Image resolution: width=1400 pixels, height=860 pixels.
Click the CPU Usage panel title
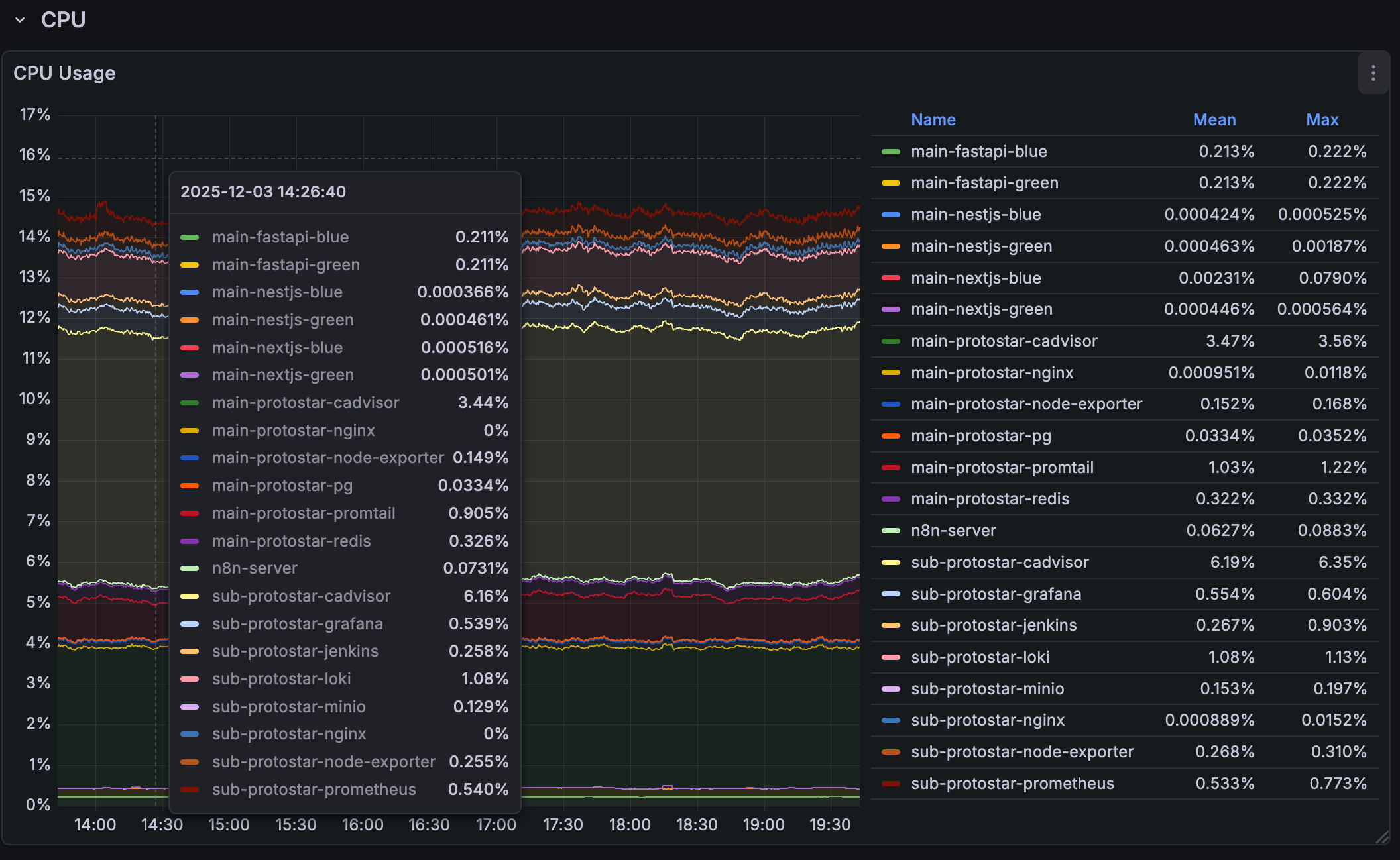(64, 73)
